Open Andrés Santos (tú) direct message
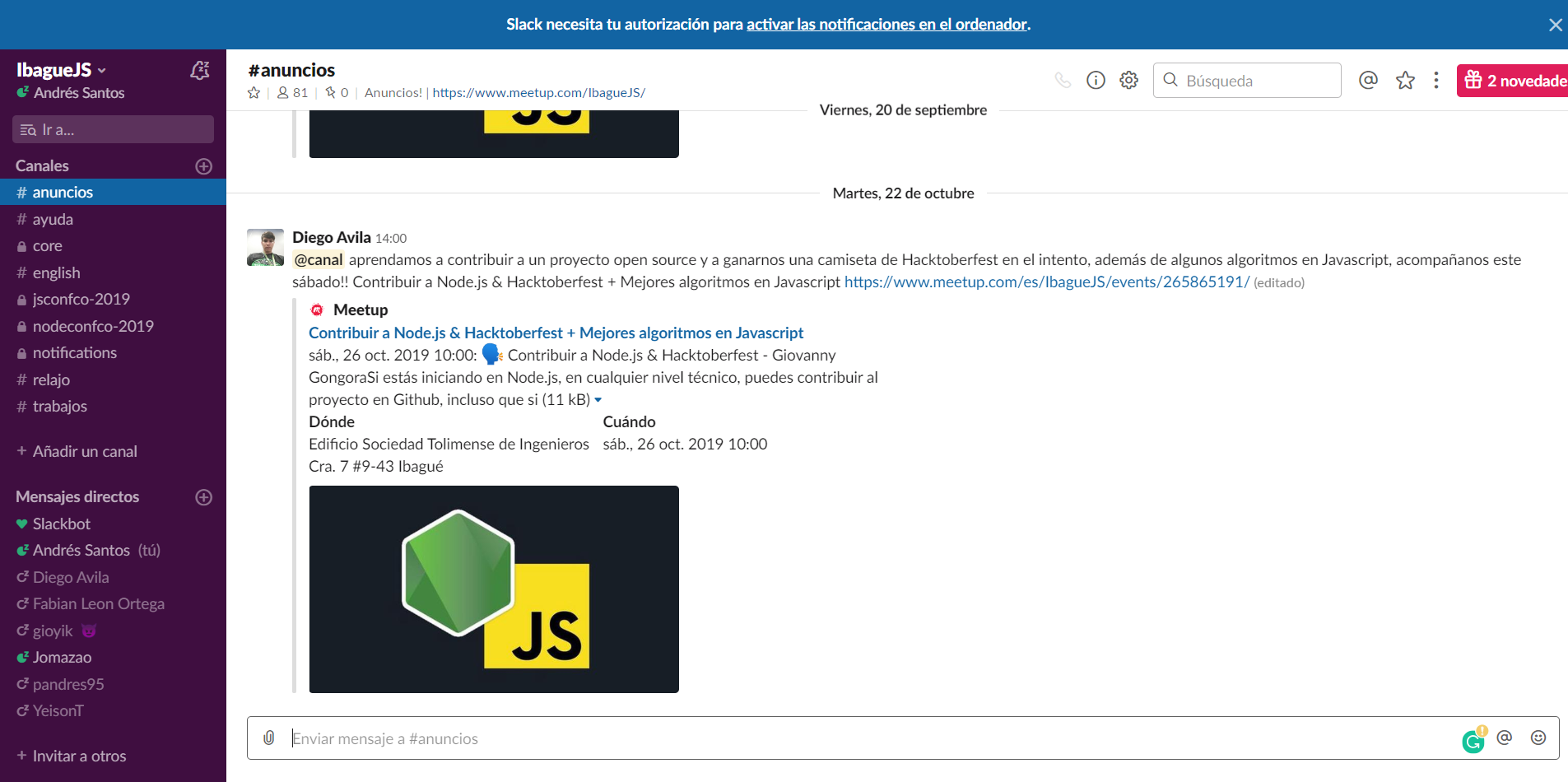 pyautogui.click(x=113, y=550)
